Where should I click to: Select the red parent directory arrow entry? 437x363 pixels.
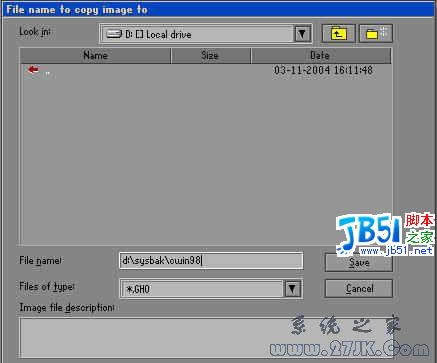click(x=33, y=70)
